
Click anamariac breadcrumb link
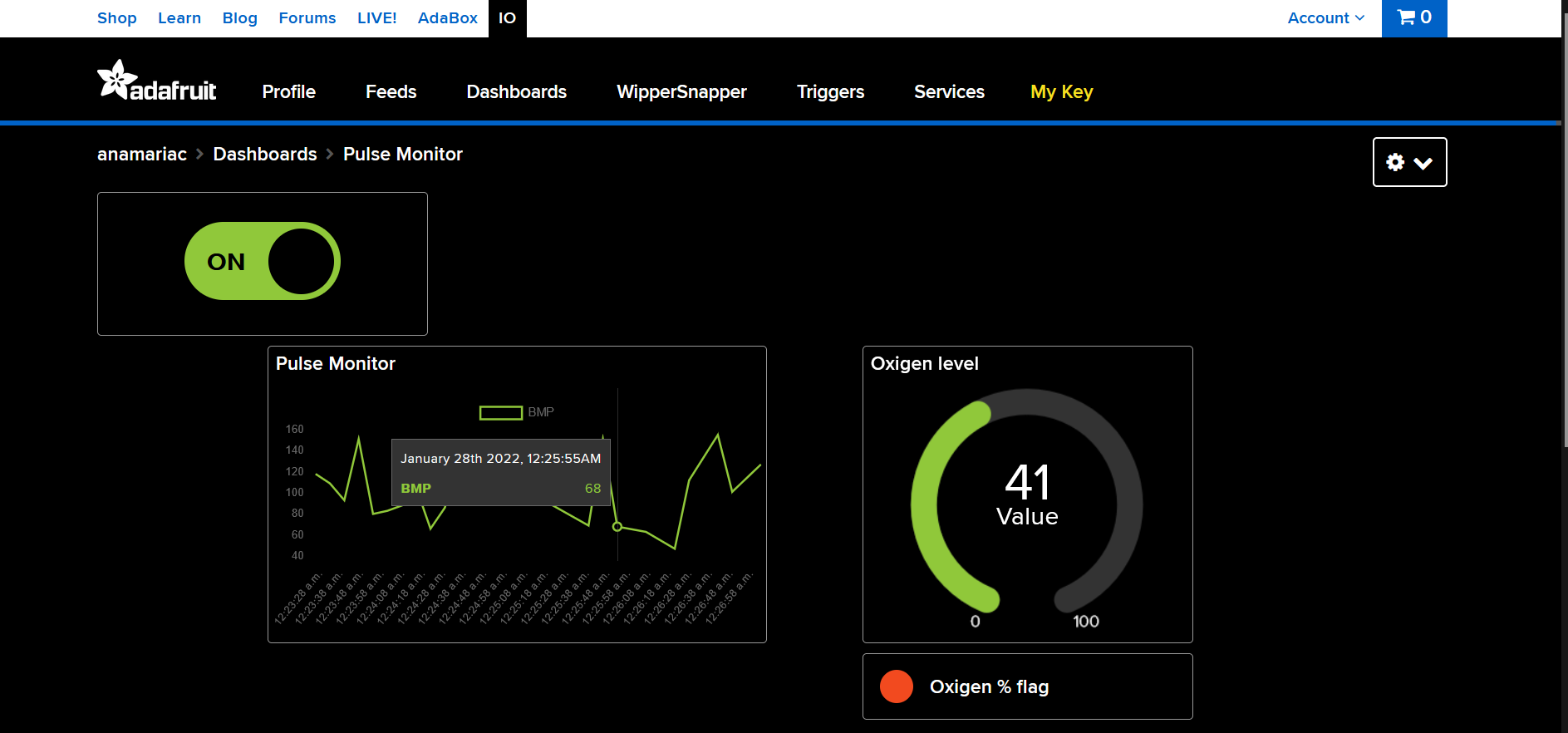(142, 154)
